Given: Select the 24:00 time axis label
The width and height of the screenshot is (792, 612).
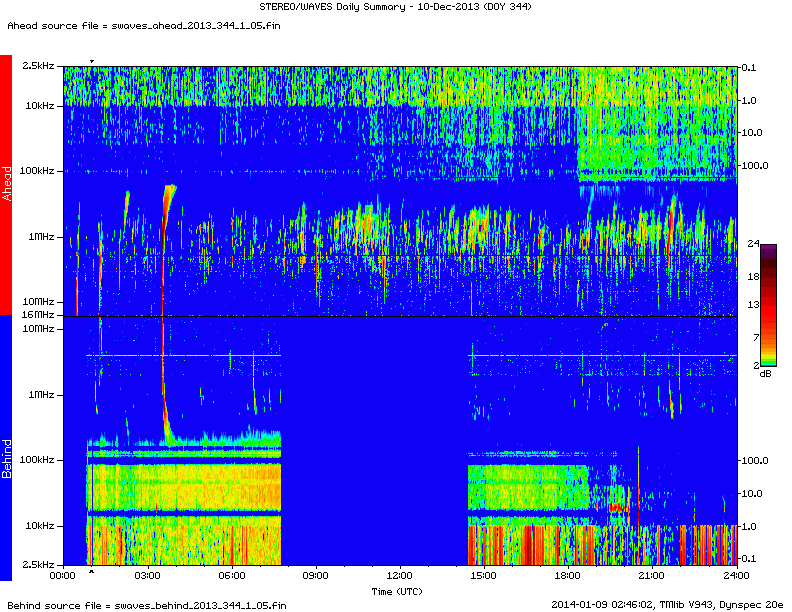Looking at the screenshot, I should [735, 576].
